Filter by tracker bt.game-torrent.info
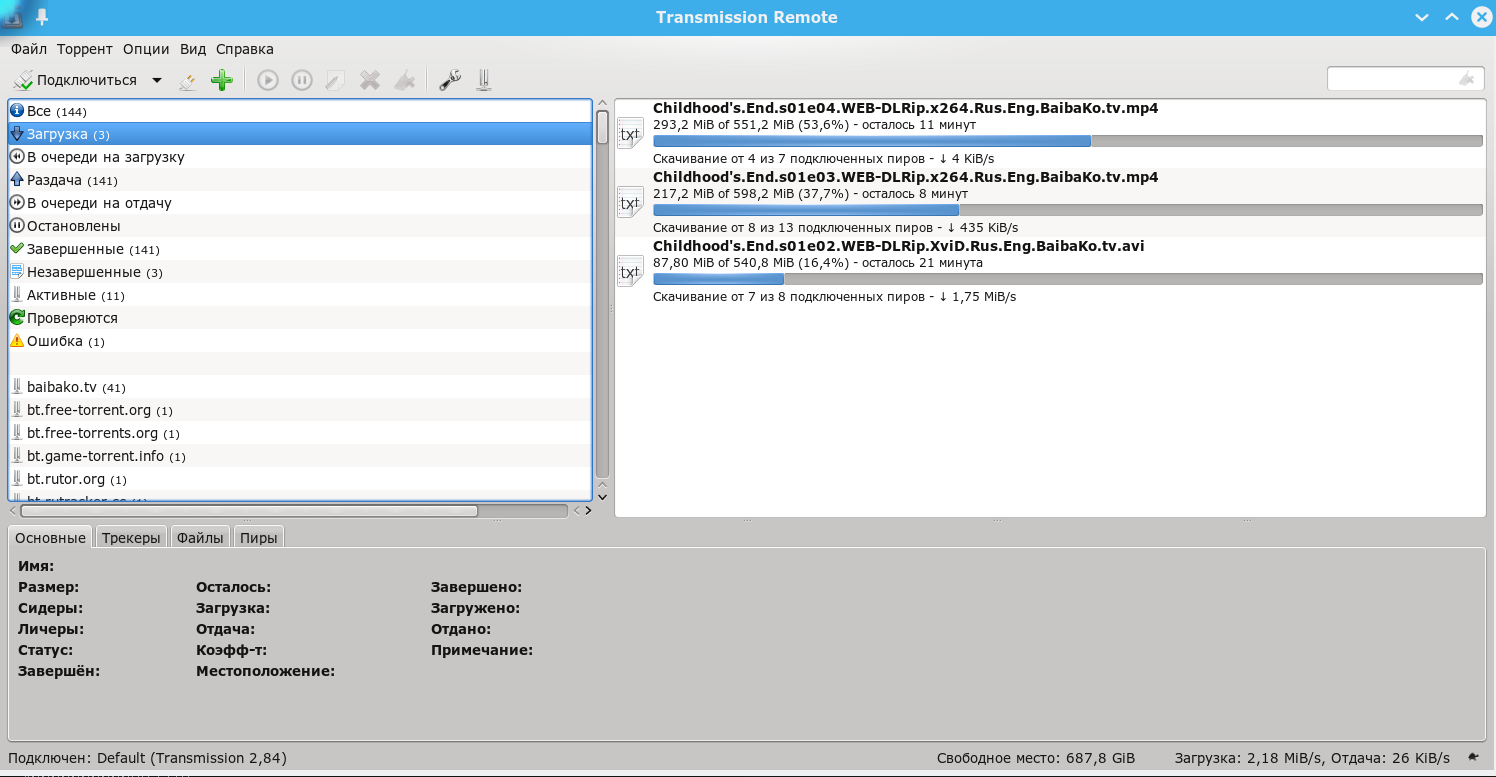Image resolution: width=1496 pixels, height=777 pixels. tap(300, 456)
